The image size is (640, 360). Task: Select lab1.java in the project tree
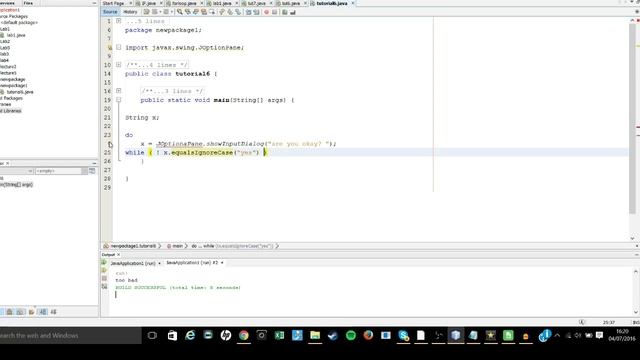tap(16, 35)
